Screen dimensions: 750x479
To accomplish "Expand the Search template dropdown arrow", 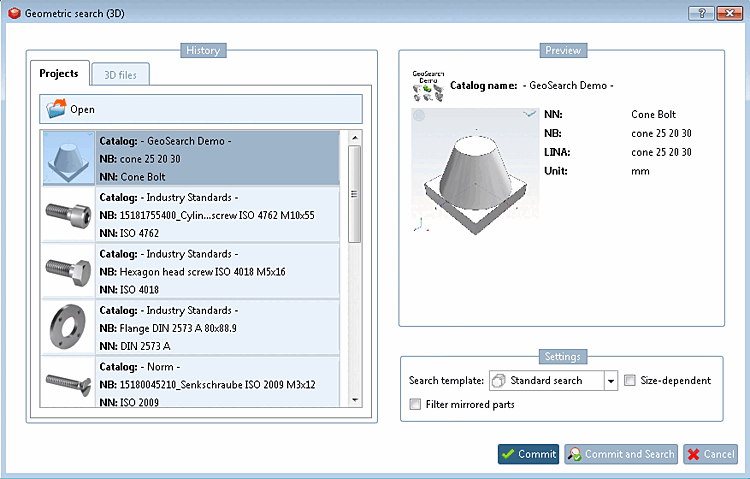I will coord(611,381).
